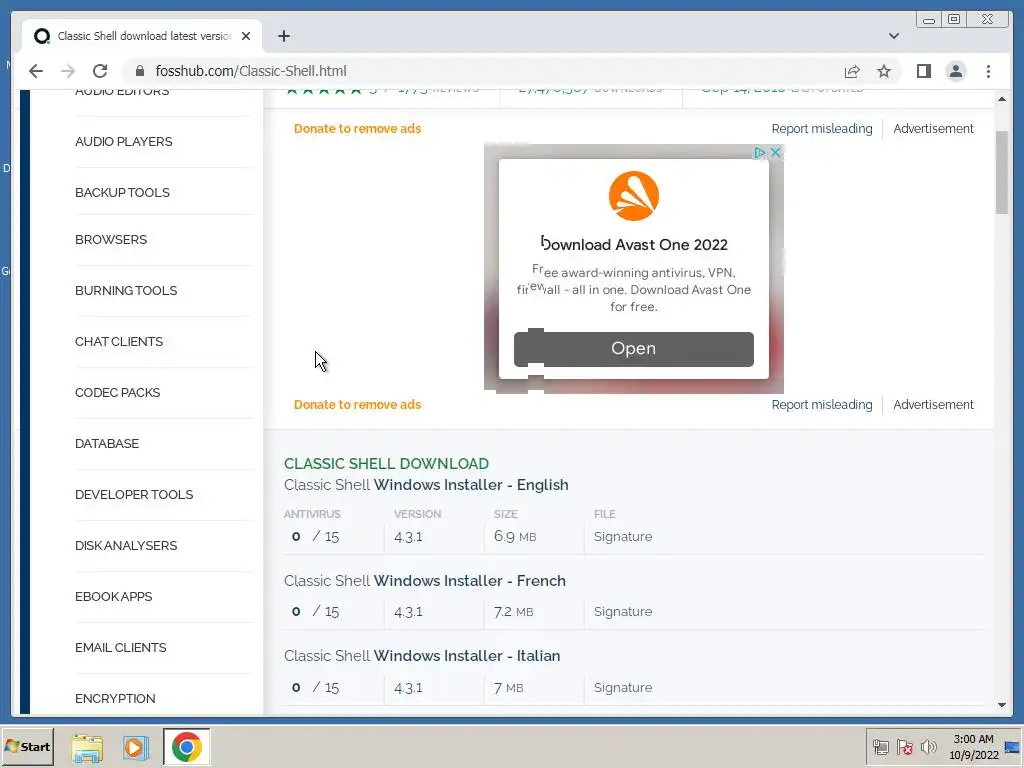Click the Avast orange logo
The image size is (1024, 768).
[633, 196]
